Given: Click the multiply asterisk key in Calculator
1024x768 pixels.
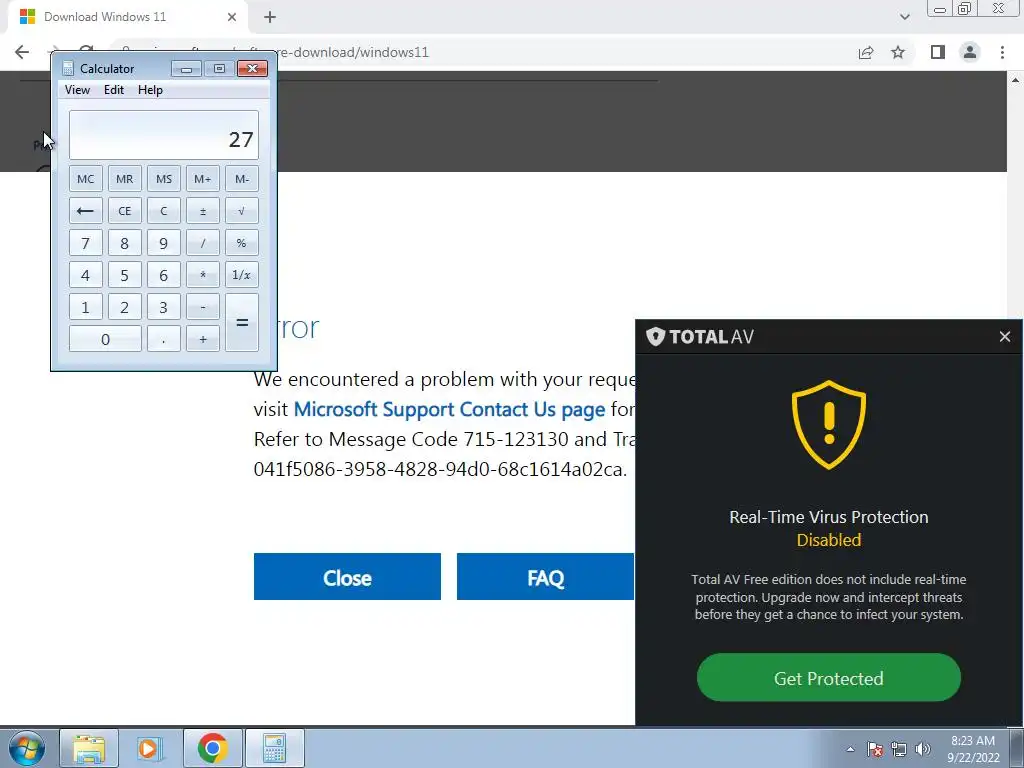Looking at the screenshot, I should click(x=203, y=275).
